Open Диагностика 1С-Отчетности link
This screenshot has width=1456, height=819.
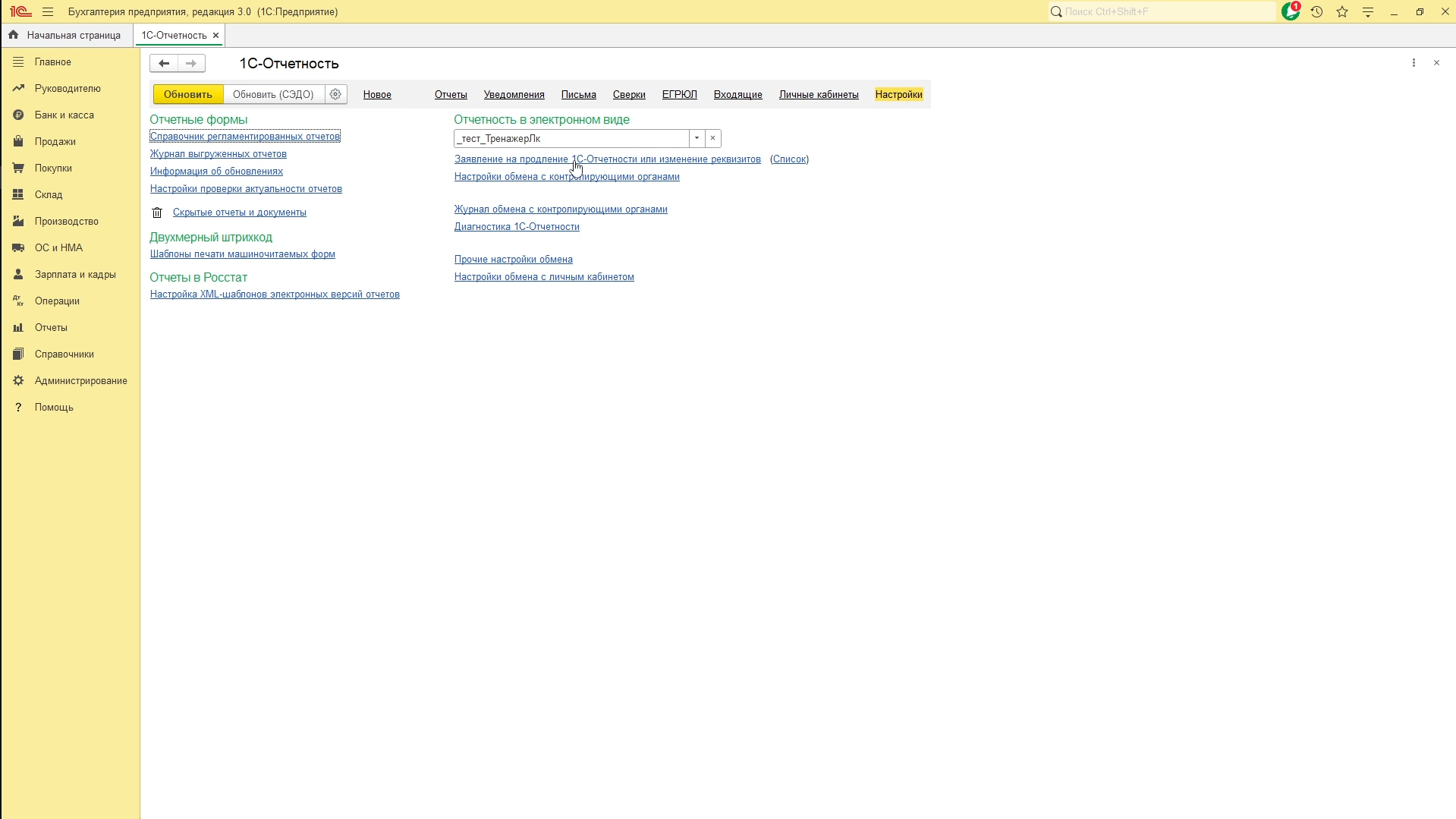517,227
